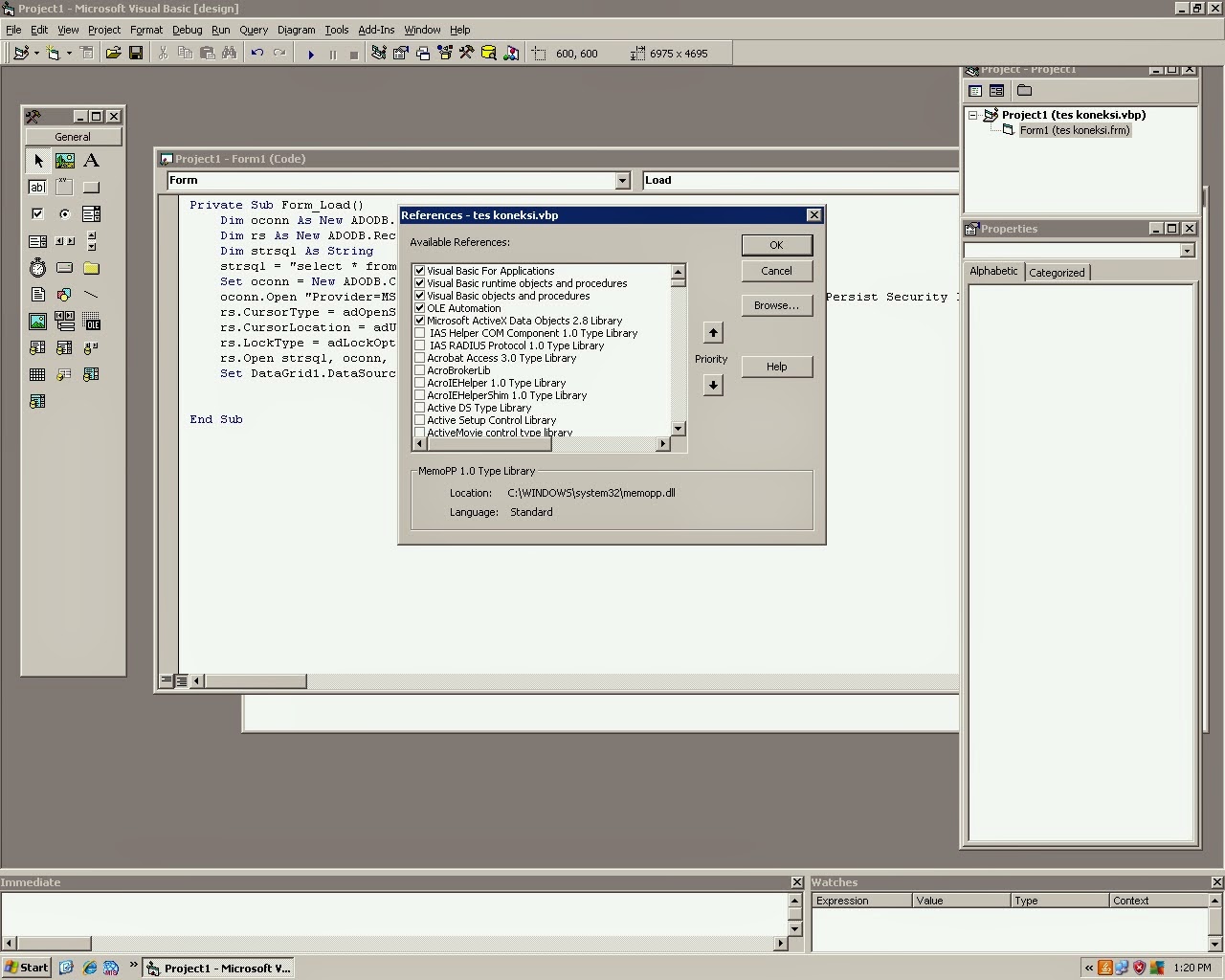Open the File menu
1225x980 pixels.
pyautogui.click(x=13, y=30)
